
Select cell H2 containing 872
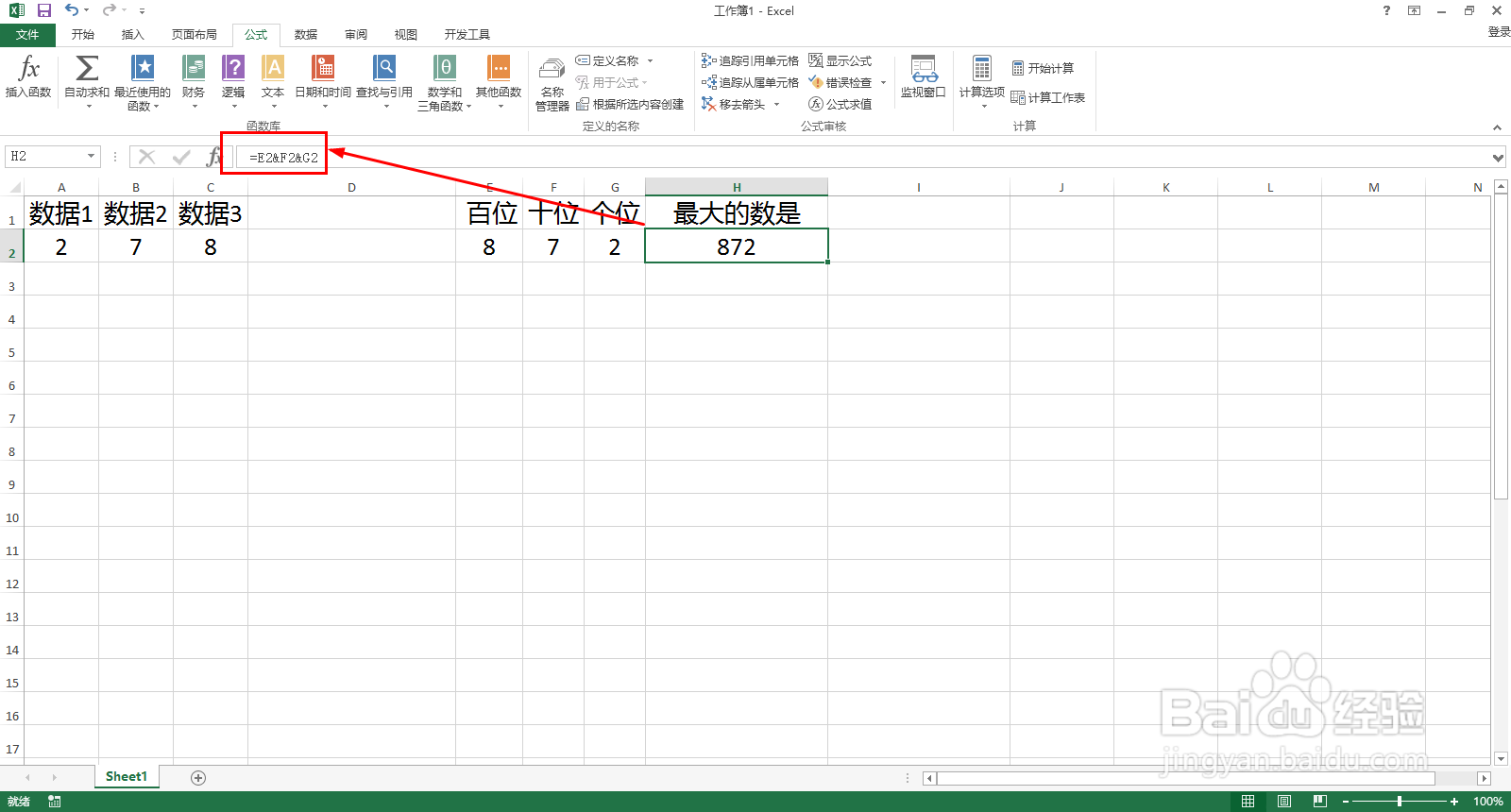737,246
